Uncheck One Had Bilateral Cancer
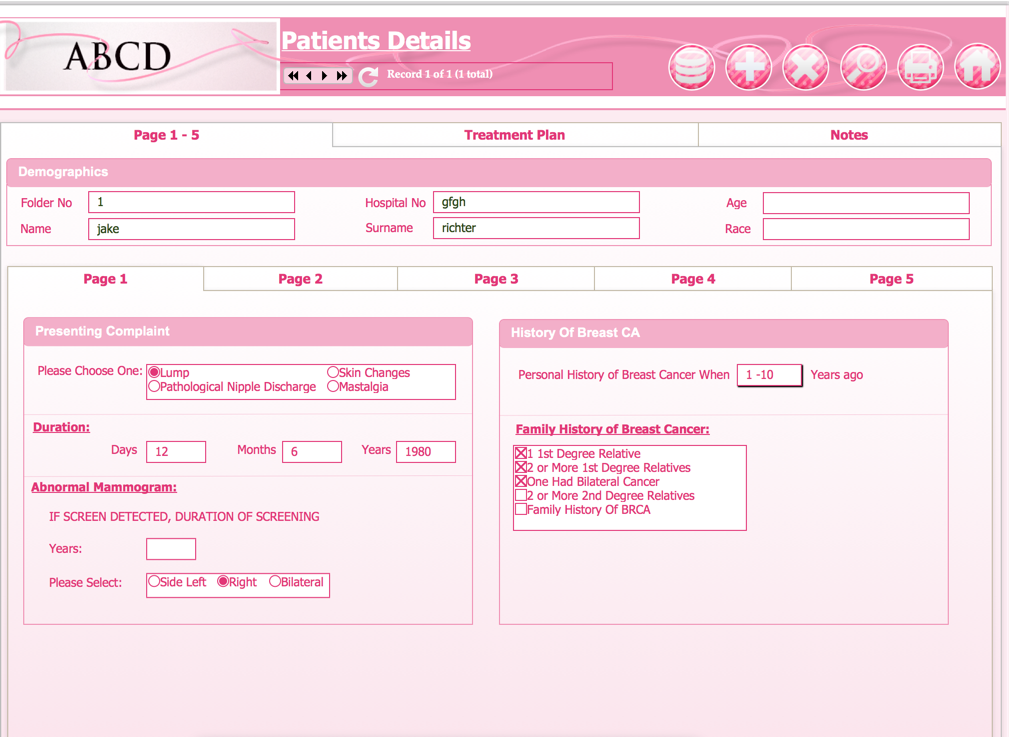 tap(521, 482)
